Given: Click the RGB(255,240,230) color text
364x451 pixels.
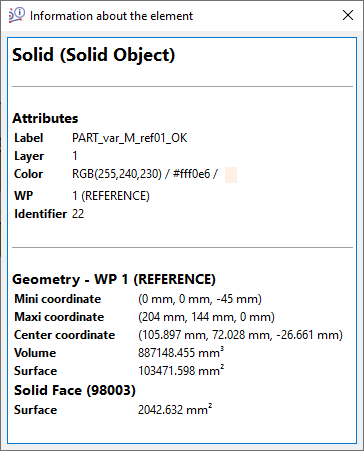Looking at the screenshot, I should click(x=117, y=174).
